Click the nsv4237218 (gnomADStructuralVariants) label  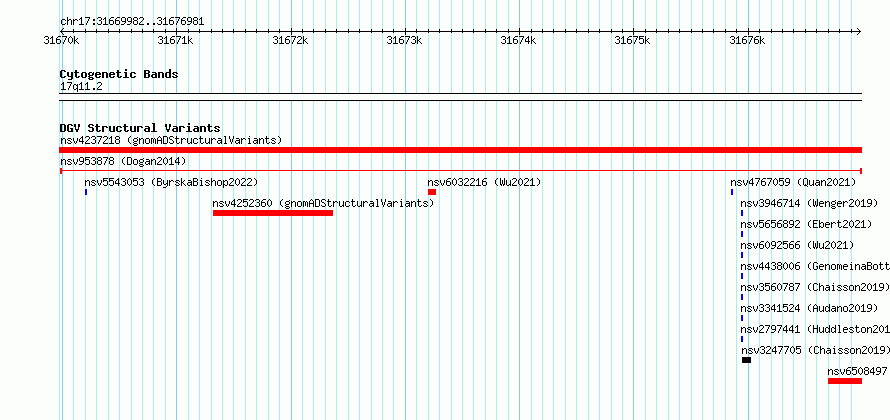tap(171, 140)
